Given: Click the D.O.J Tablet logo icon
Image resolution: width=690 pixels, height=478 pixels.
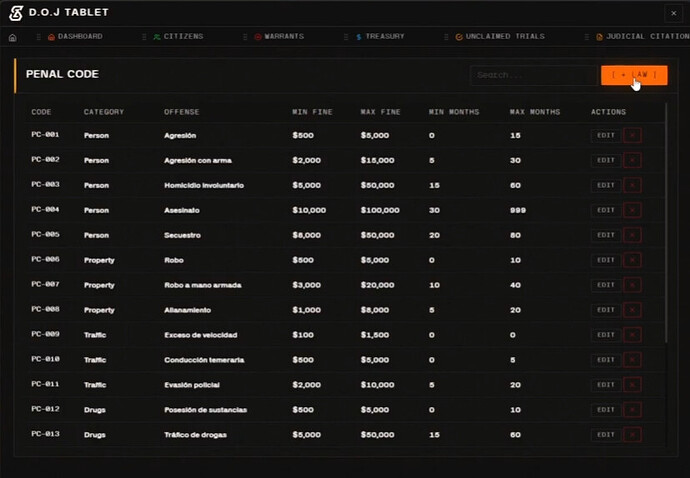Looking at the screenshot, I should click(x=16, y=13).
